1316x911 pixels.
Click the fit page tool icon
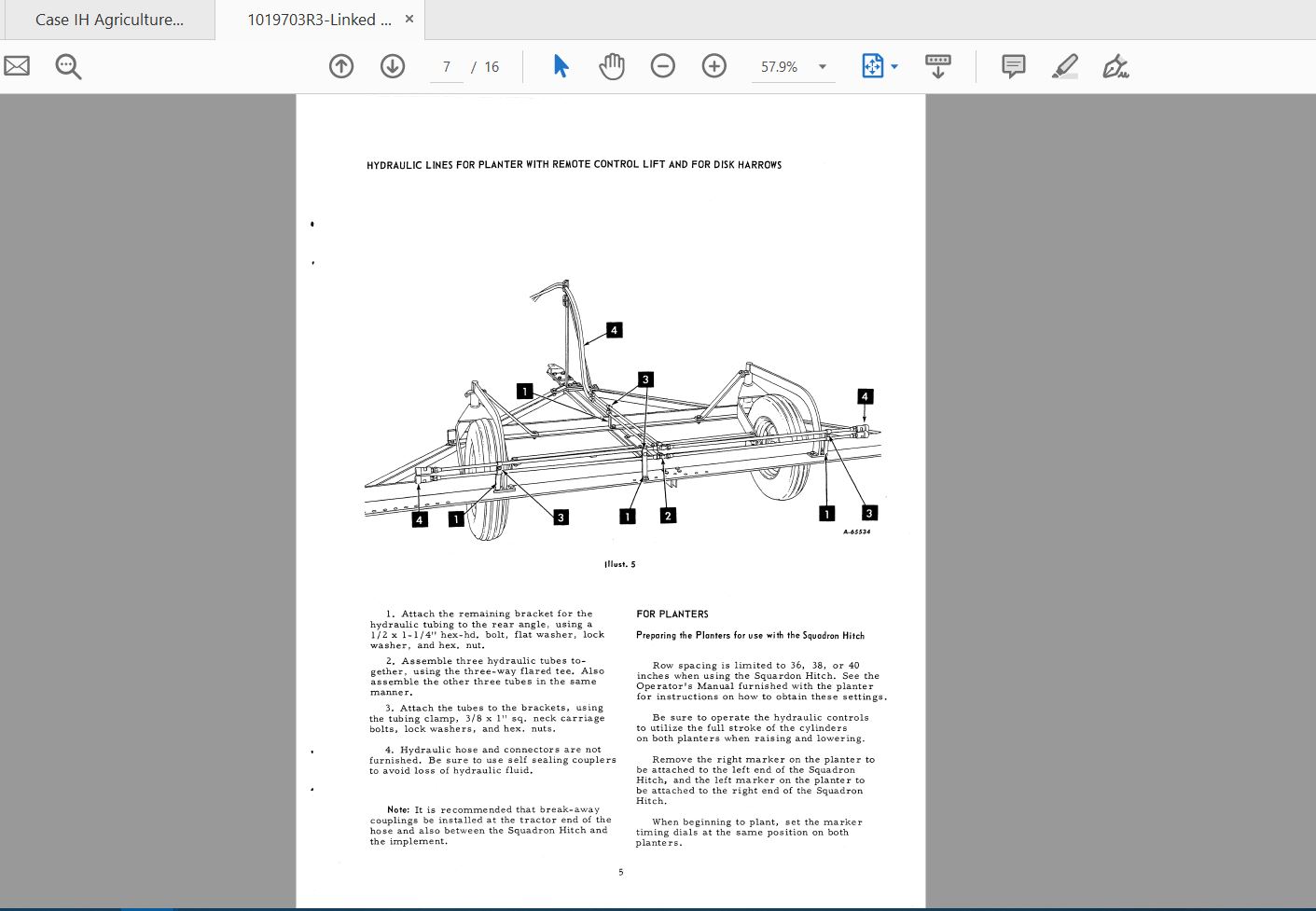pyautogui.click(x=872, y=66)
